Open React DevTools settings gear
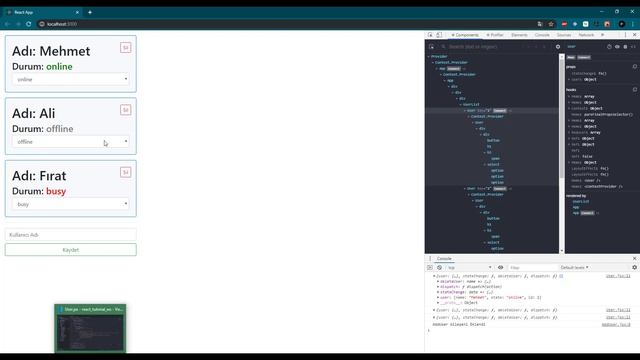 (x=558, y=47)
